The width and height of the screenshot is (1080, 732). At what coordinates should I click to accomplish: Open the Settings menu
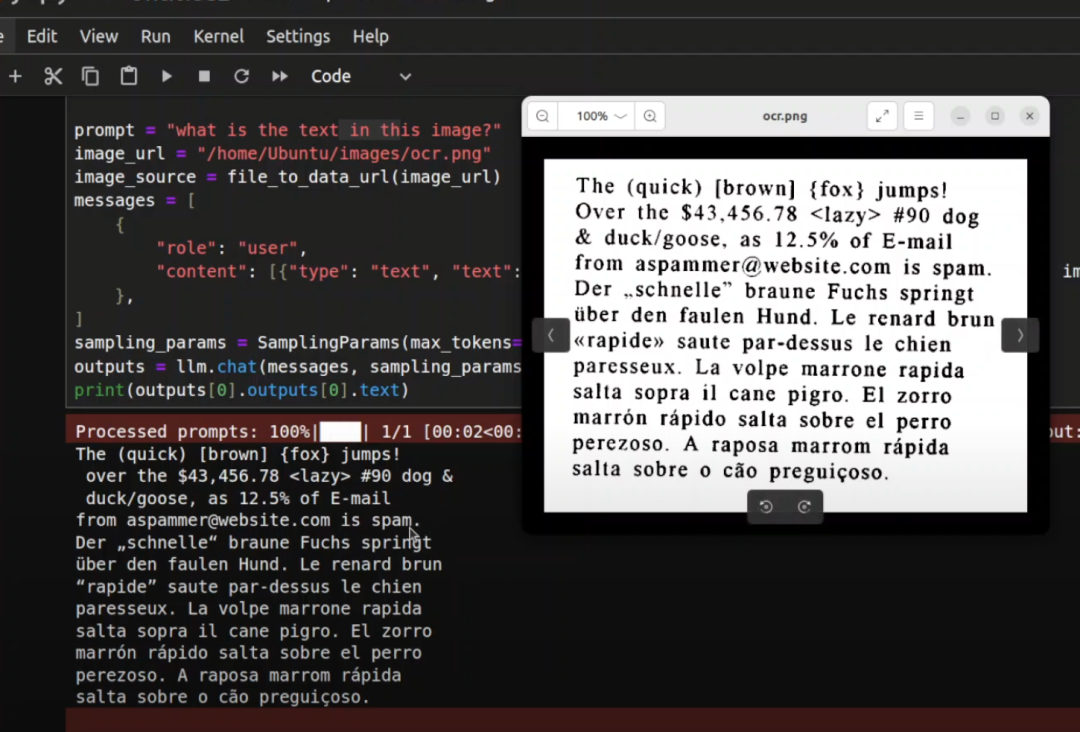click(298, 36)
